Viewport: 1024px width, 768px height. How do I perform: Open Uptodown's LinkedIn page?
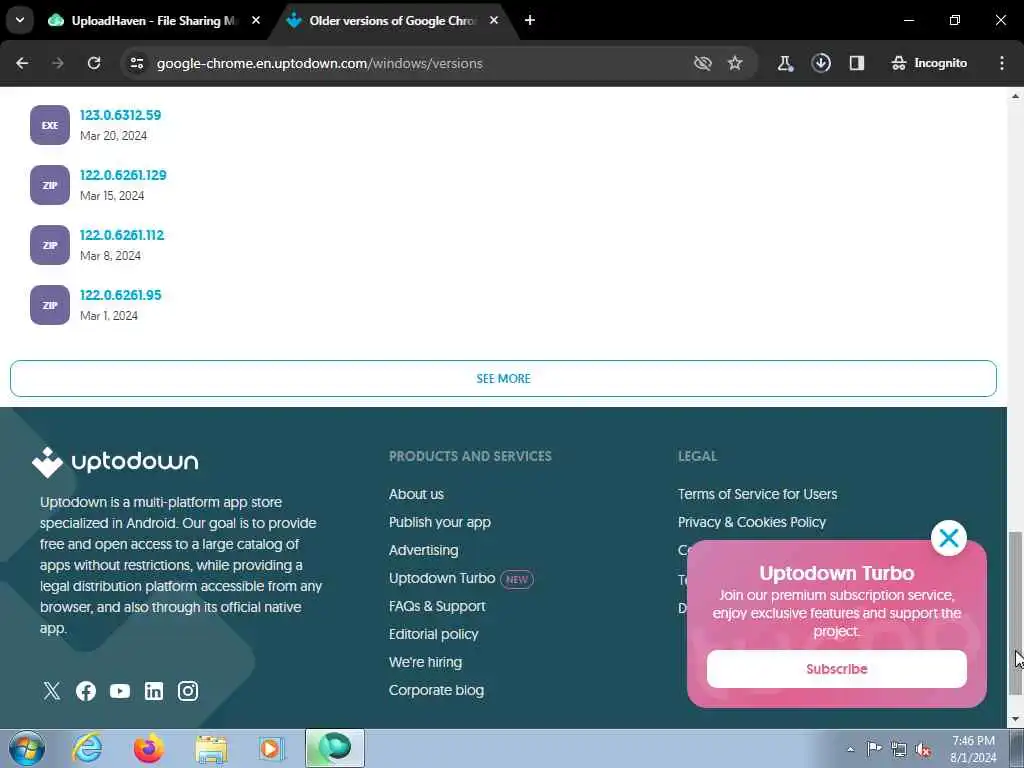[x=153, y=691]
